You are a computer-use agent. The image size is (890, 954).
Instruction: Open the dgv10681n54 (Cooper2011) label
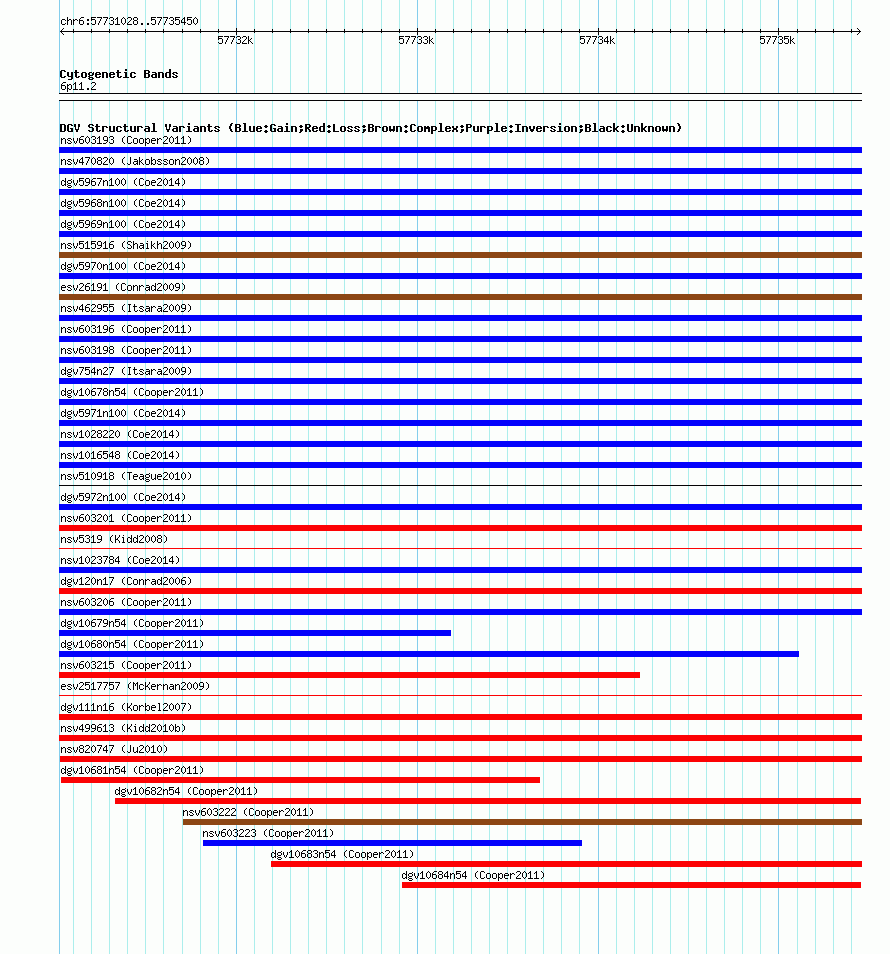[132, 770]
